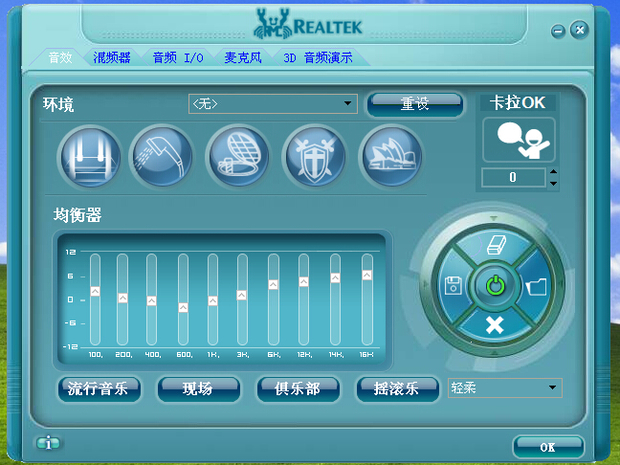
Task: Click the 6K equalizer slider handle
Action: [273, 285]
